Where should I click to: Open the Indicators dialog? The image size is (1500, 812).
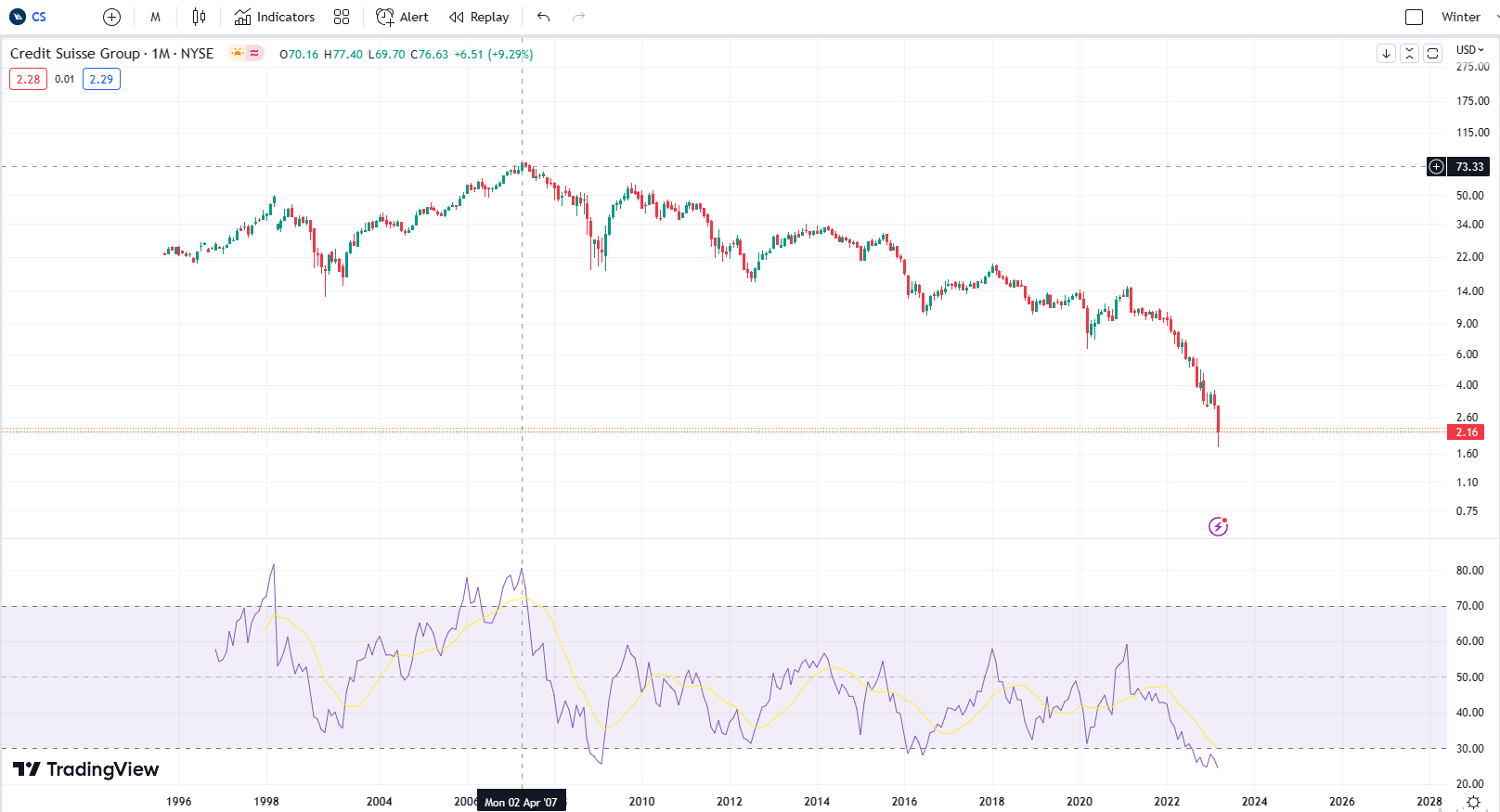pyautogui.click(x=275, y=17)
